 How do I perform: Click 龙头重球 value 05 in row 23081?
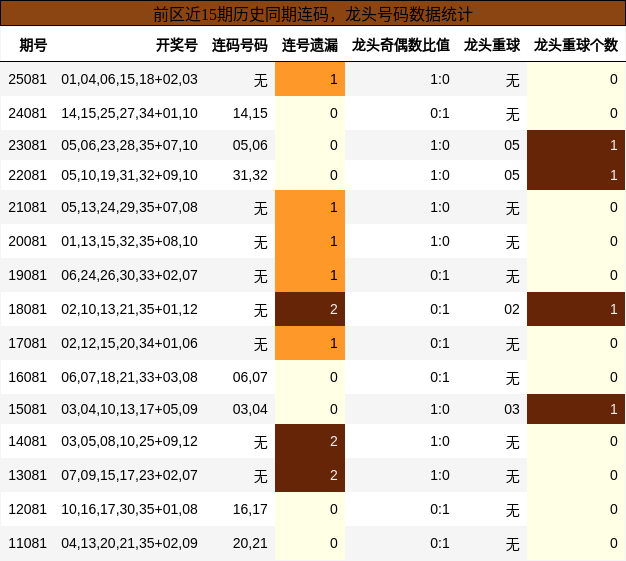coord(512,145)
